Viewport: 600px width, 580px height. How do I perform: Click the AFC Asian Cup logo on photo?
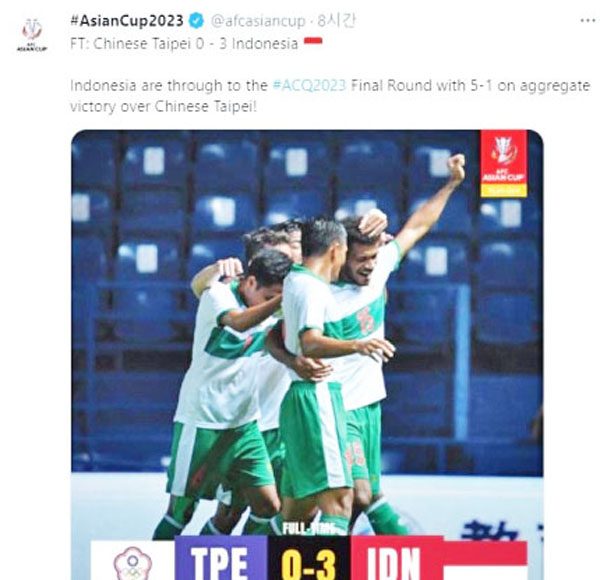pos(504,163)
